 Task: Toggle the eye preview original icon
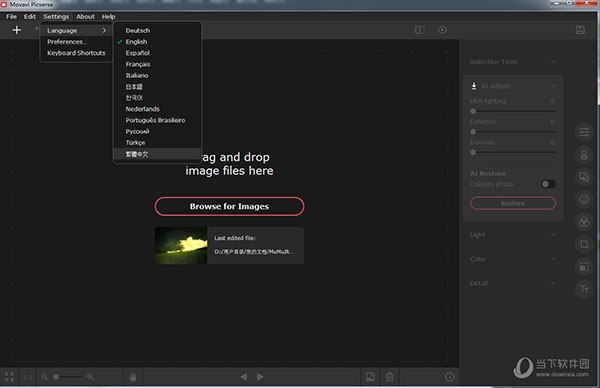[x=442, y=30]
